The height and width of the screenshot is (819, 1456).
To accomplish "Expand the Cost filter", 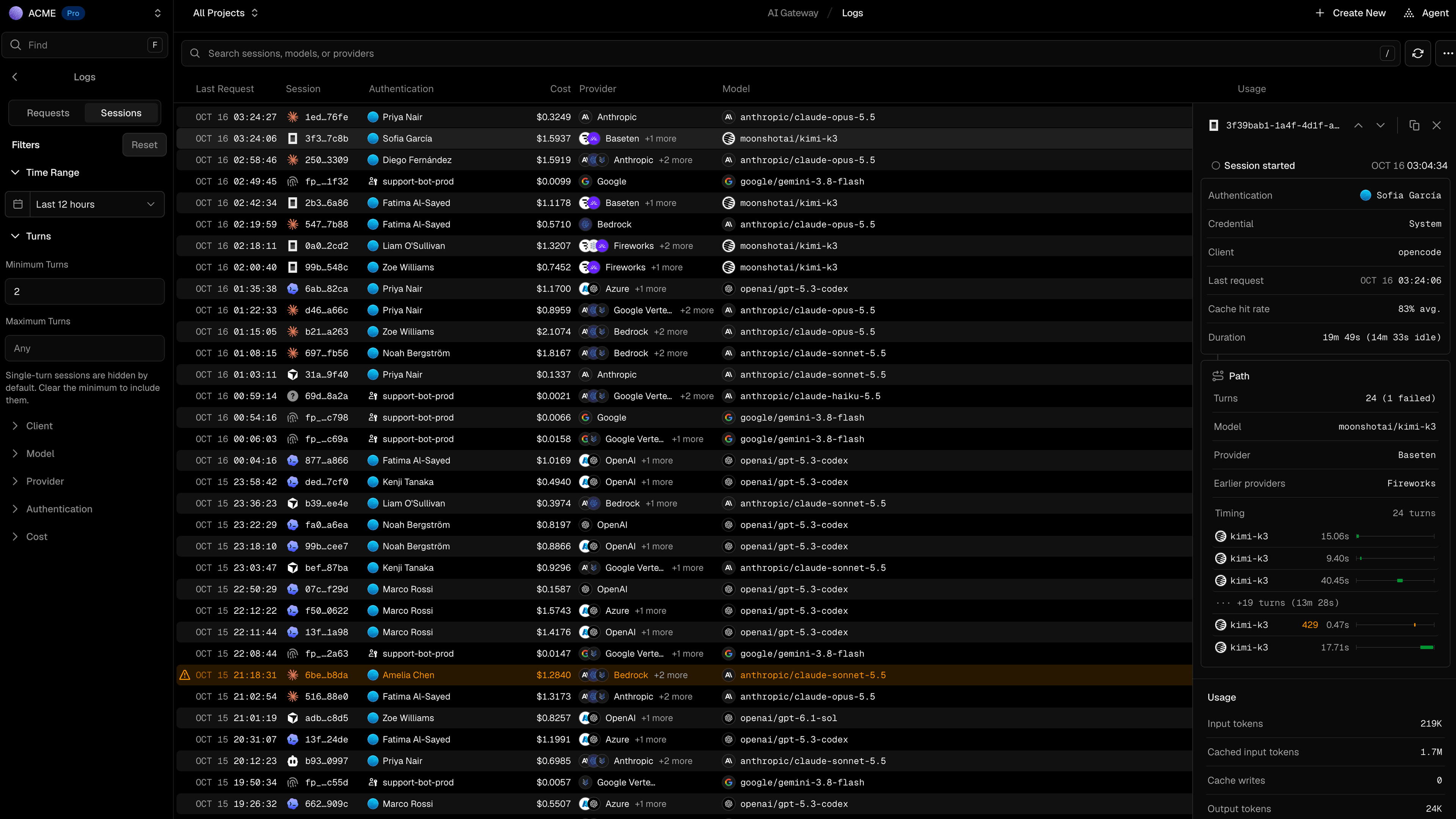I will [30, 537].
